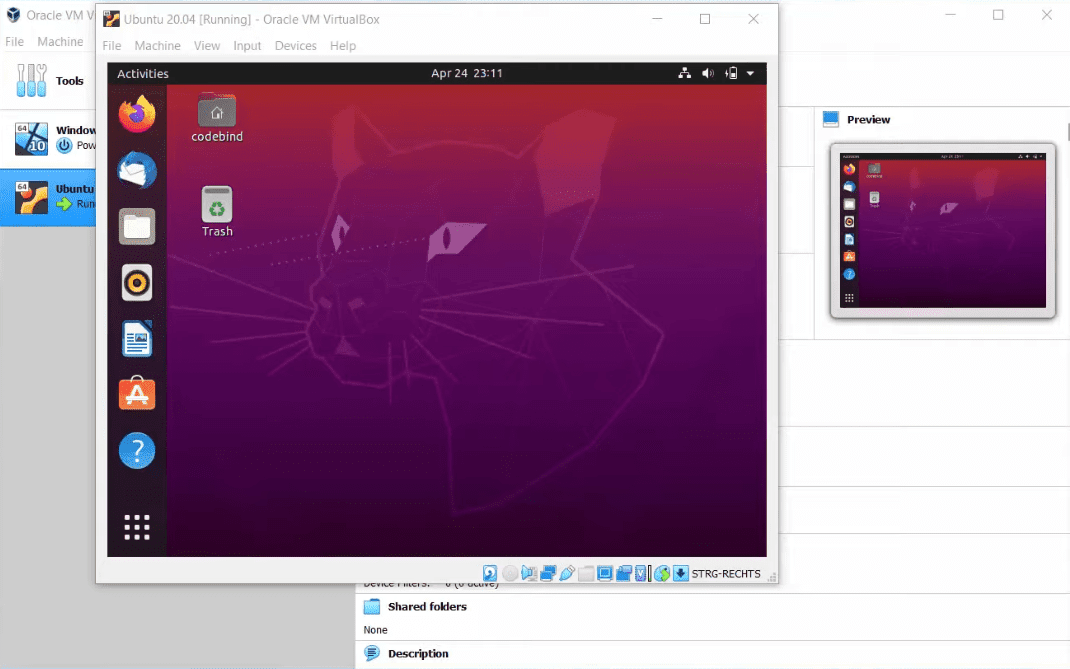Viewport: 1070px width, 669px height.
Task: Click Activities in the Ubuntu top bar
Action: 143,73
